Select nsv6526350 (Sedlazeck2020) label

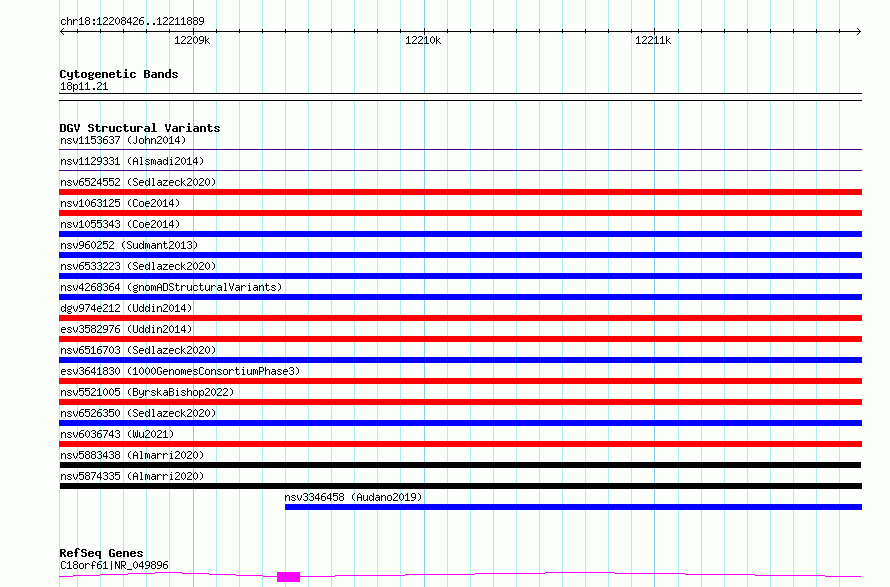click(x=138, y=413)
